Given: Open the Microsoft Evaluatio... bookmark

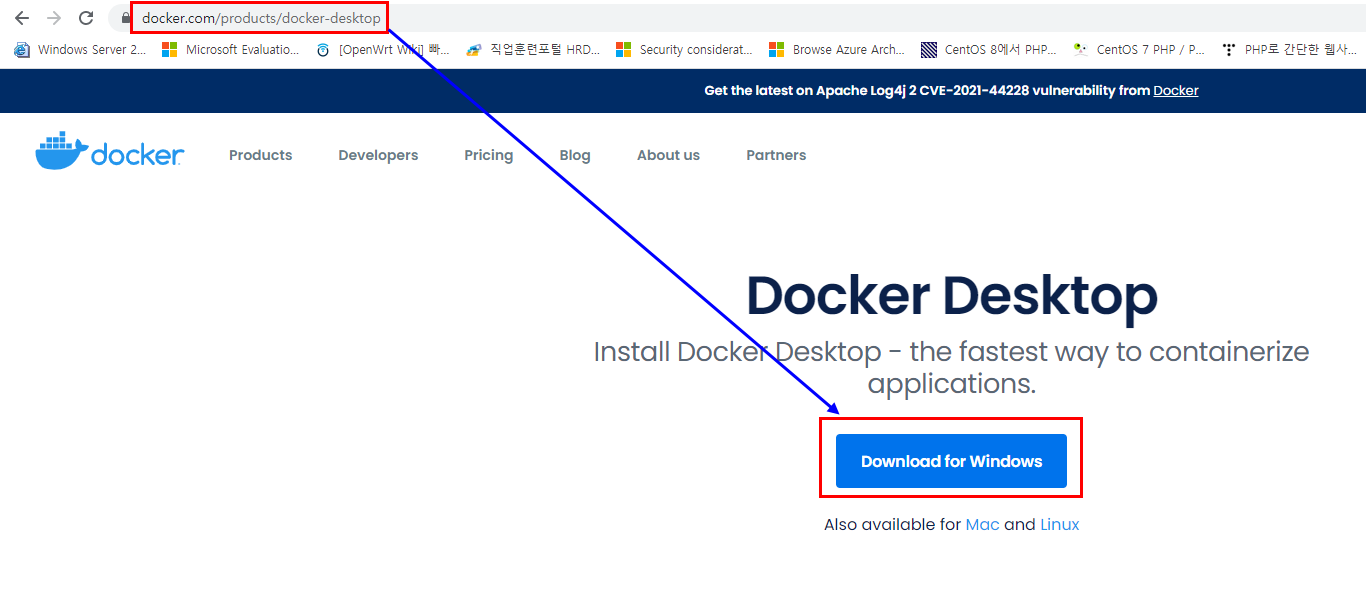Looking at the screenshot, I should point(230,49).
